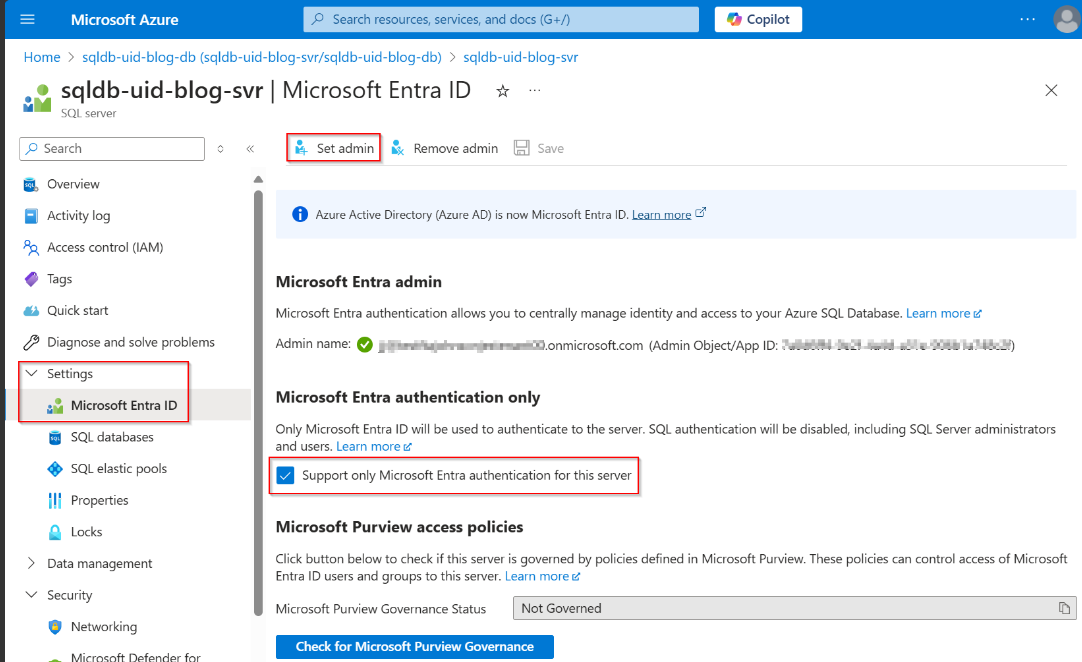Click the sidebar Search box
Screen dimensions: 1082x662
pos(112,148)
